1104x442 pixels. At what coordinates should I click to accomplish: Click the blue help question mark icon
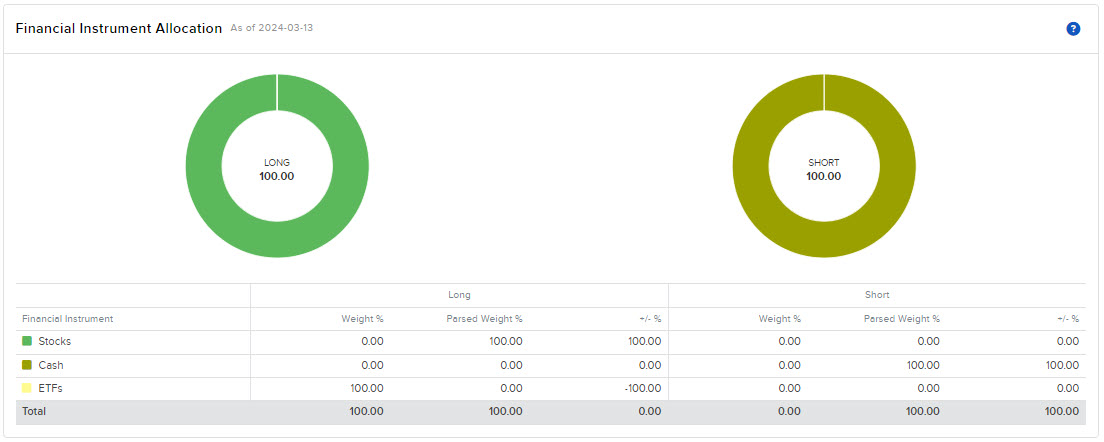(1073, 29)
